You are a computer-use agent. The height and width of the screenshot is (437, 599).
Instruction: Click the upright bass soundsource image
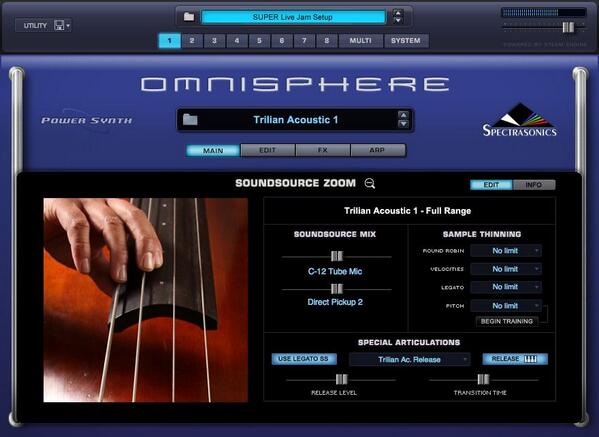146,300
